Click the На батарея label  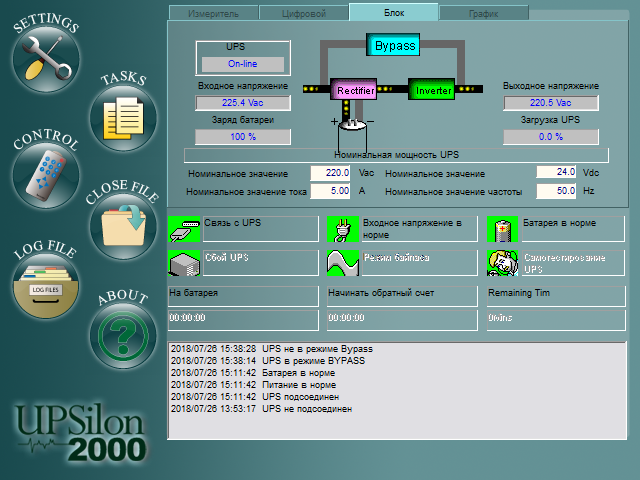point(243,296)
